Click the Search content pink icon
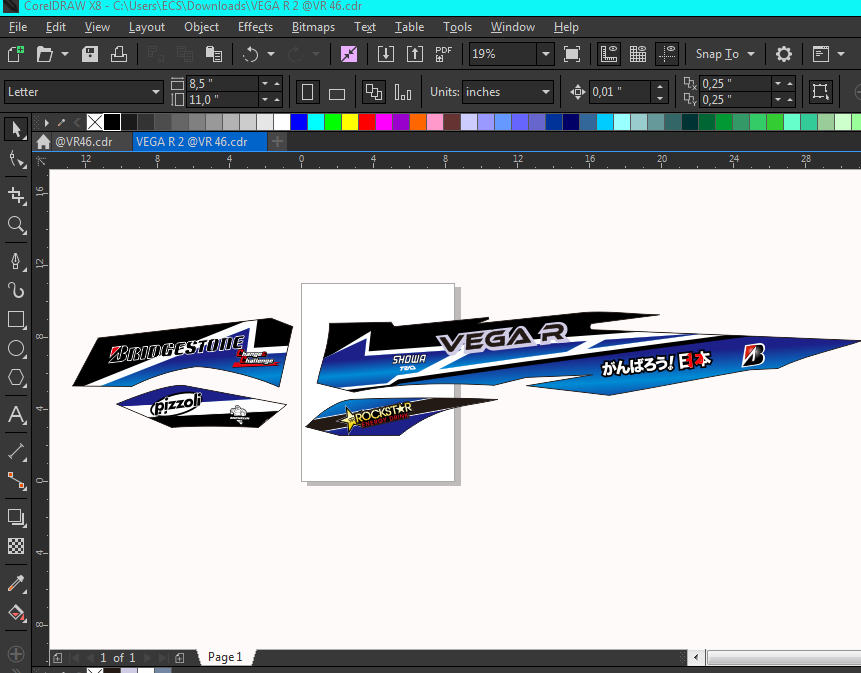Screen dimensions: 861x673 (x=349, y=54)
